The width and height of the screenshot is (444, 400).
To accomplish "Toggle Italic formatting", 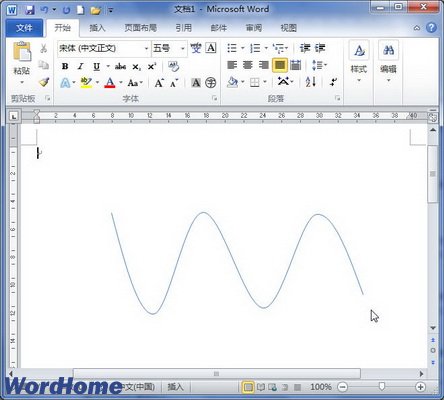I will [x=80, y=67].
